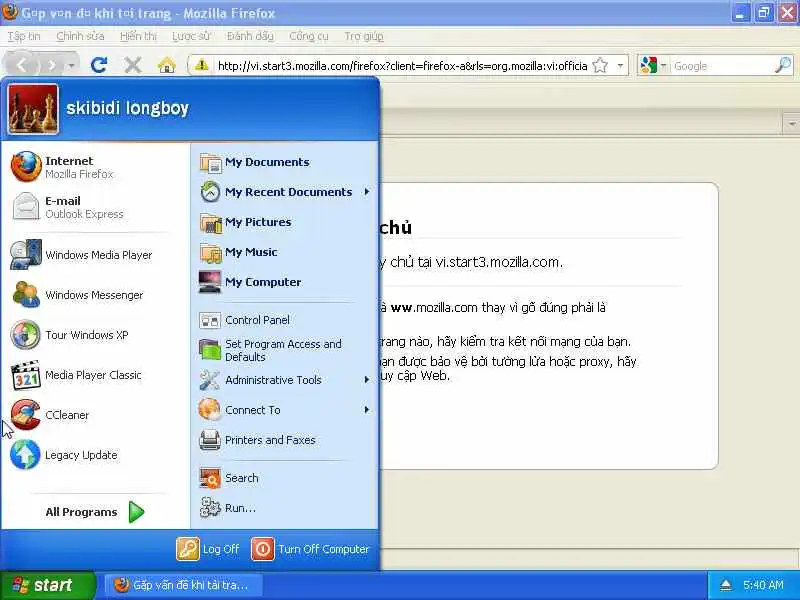This screenshot has height=600, width=800.
Task: Click Log Off button
Action: (x=208, y=549)
